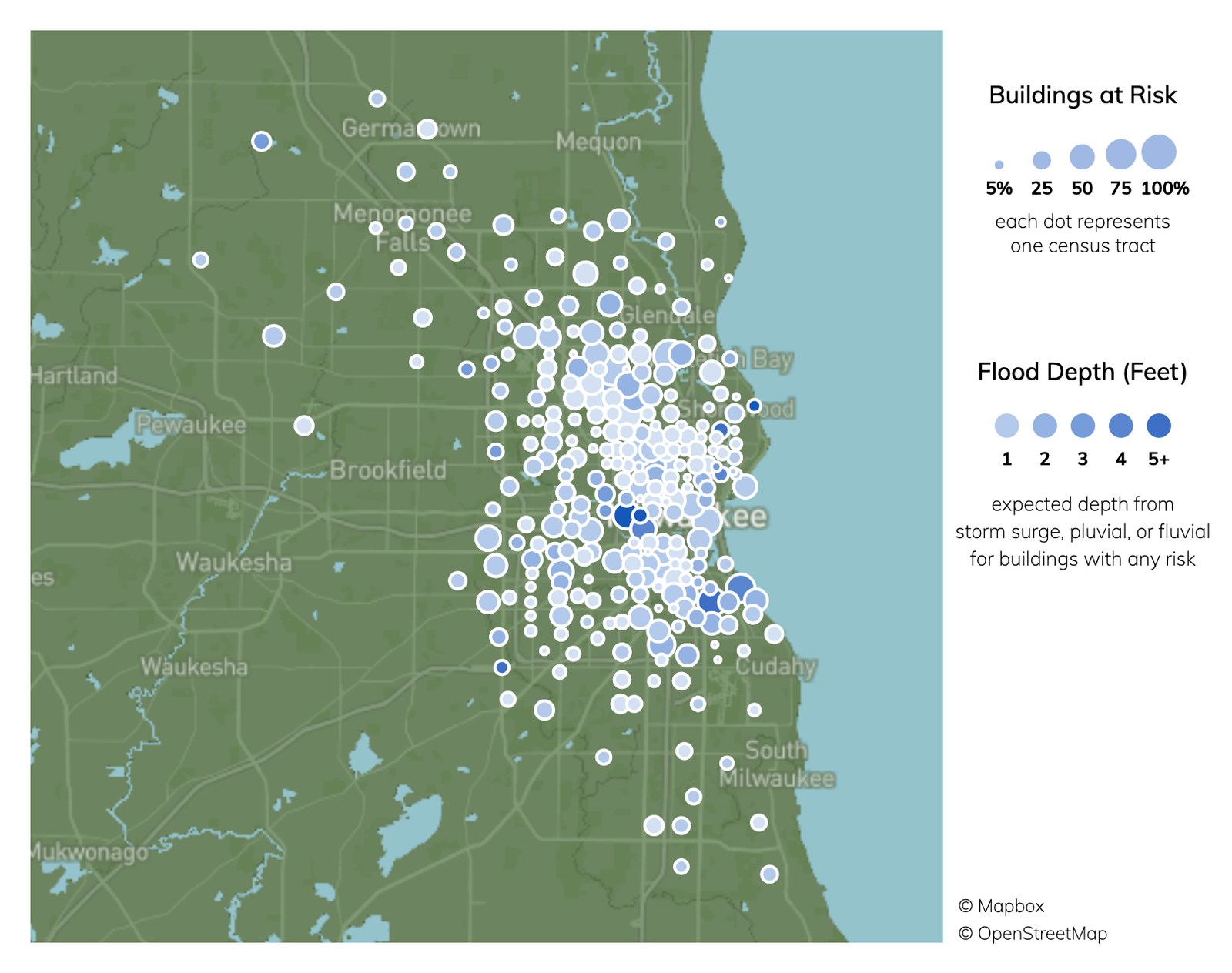Select the 1-foot flood depth swatch
The image size is (1232, 973).
(x=1006, y=426)
